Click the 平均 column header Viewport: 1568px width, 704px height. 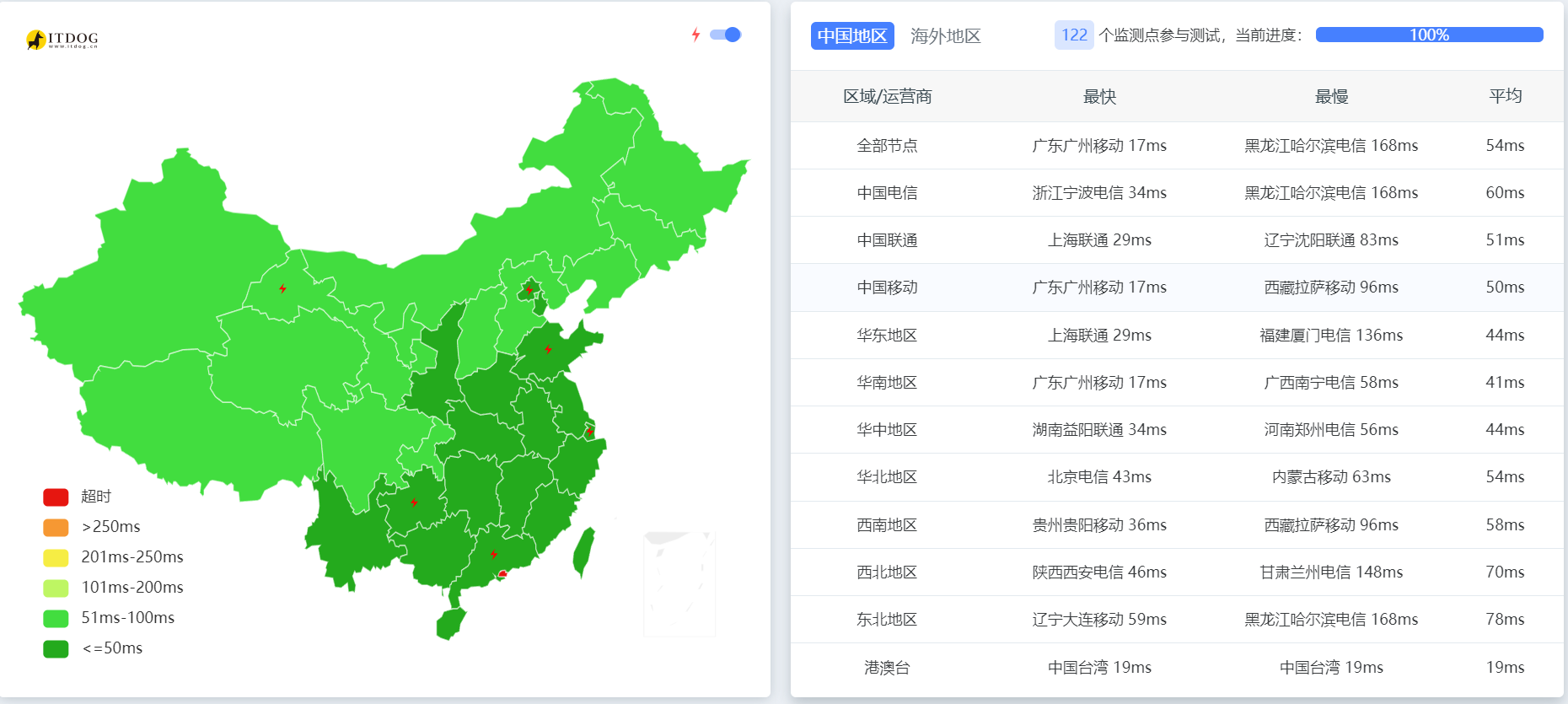[1505, 96]
